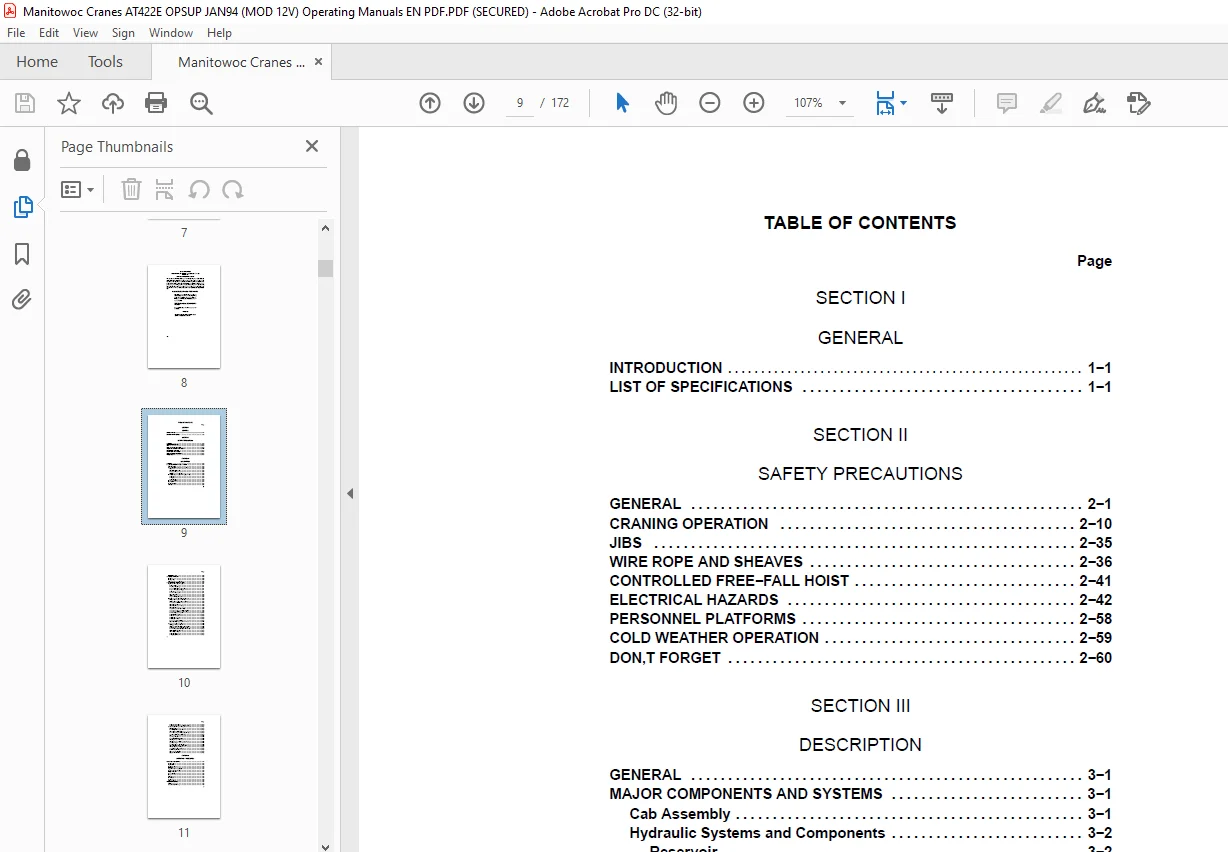Switch to the Home tab
Image resolution: width=1228 pixels, height=852 pixels.
pyautogui.click(x=37, y=61)
